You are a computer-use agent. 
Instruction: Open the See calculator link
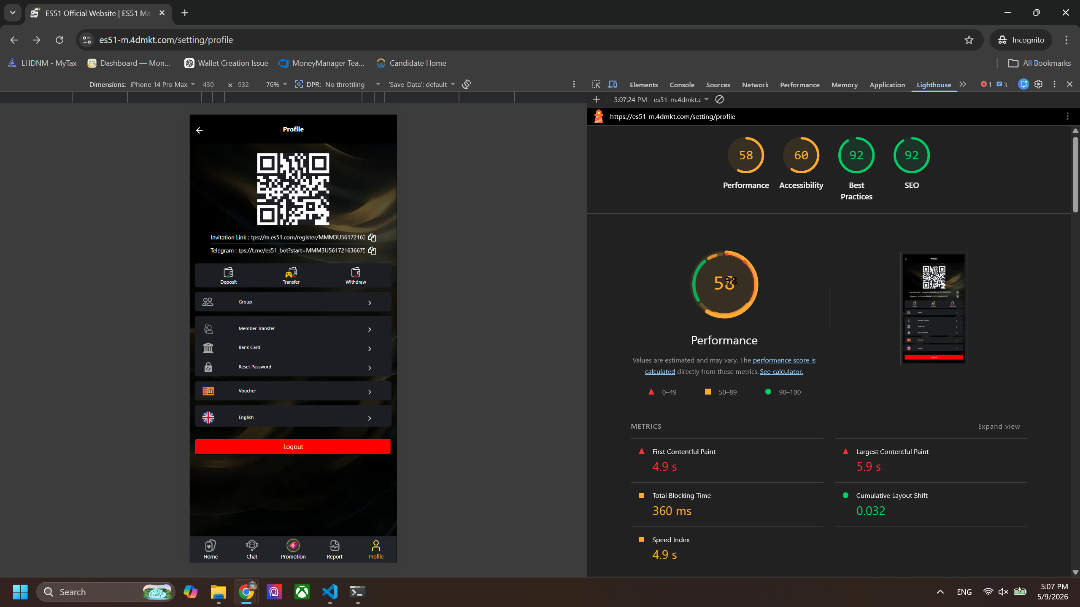tap(781, 371)
